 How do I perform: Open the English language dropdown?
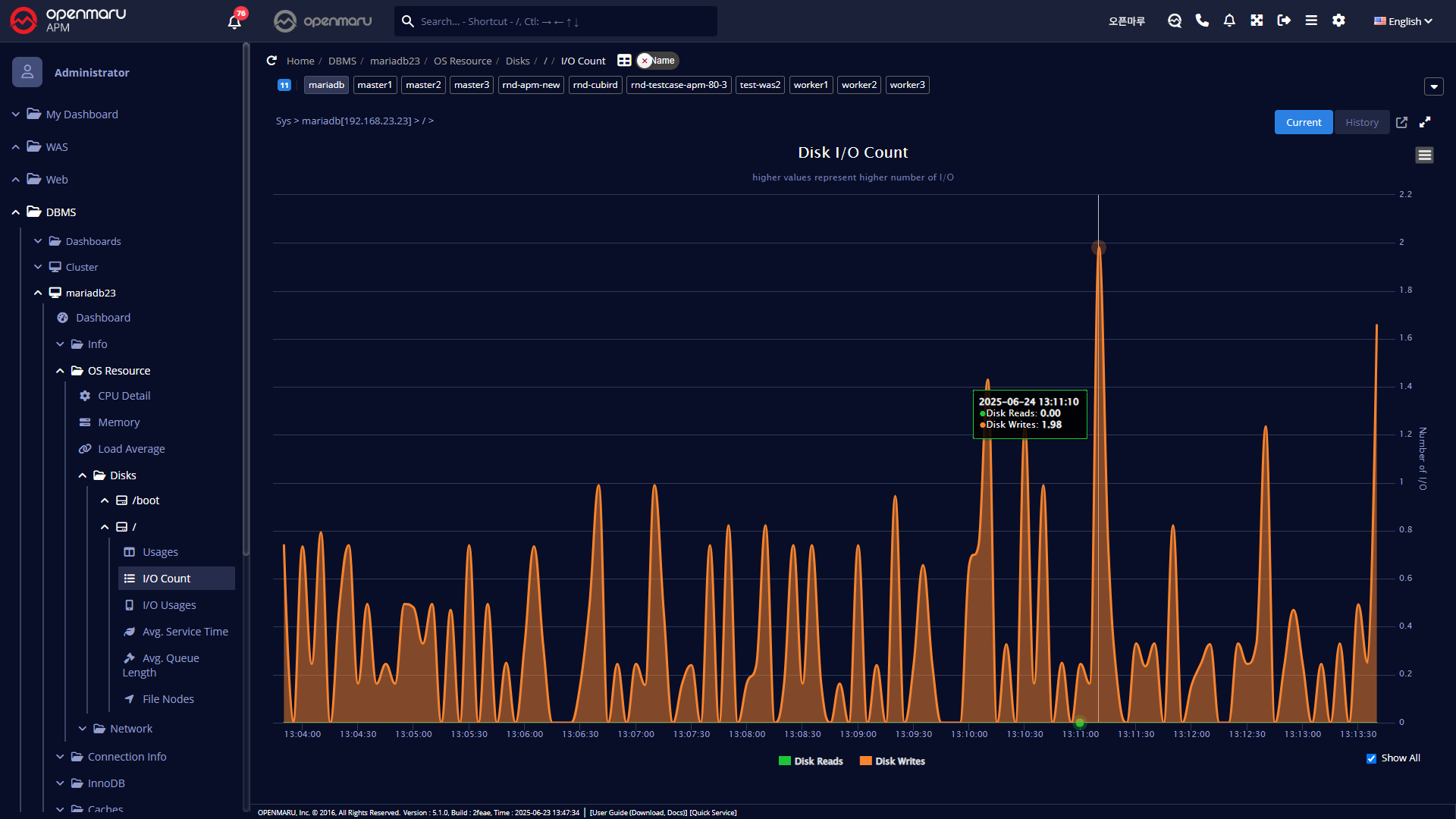[1403, 21]
